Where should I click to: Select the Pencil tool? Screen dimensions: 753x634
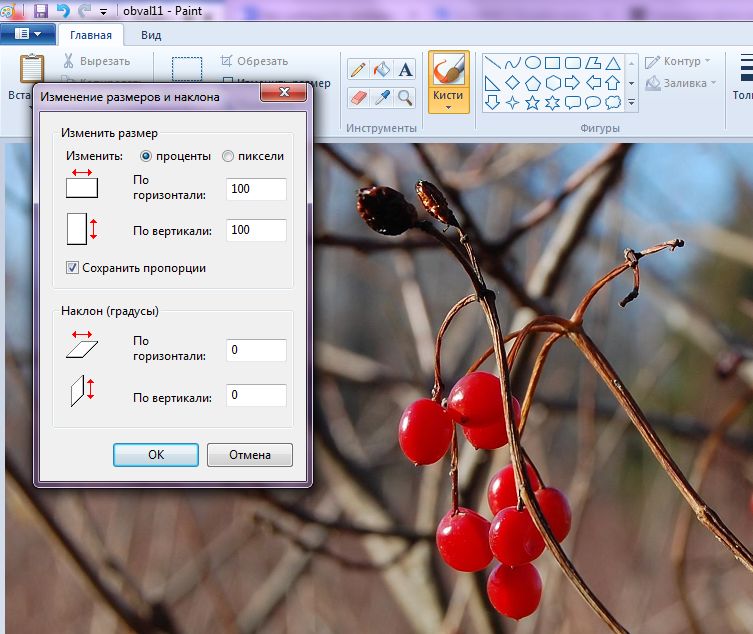[x=358, y=70]
